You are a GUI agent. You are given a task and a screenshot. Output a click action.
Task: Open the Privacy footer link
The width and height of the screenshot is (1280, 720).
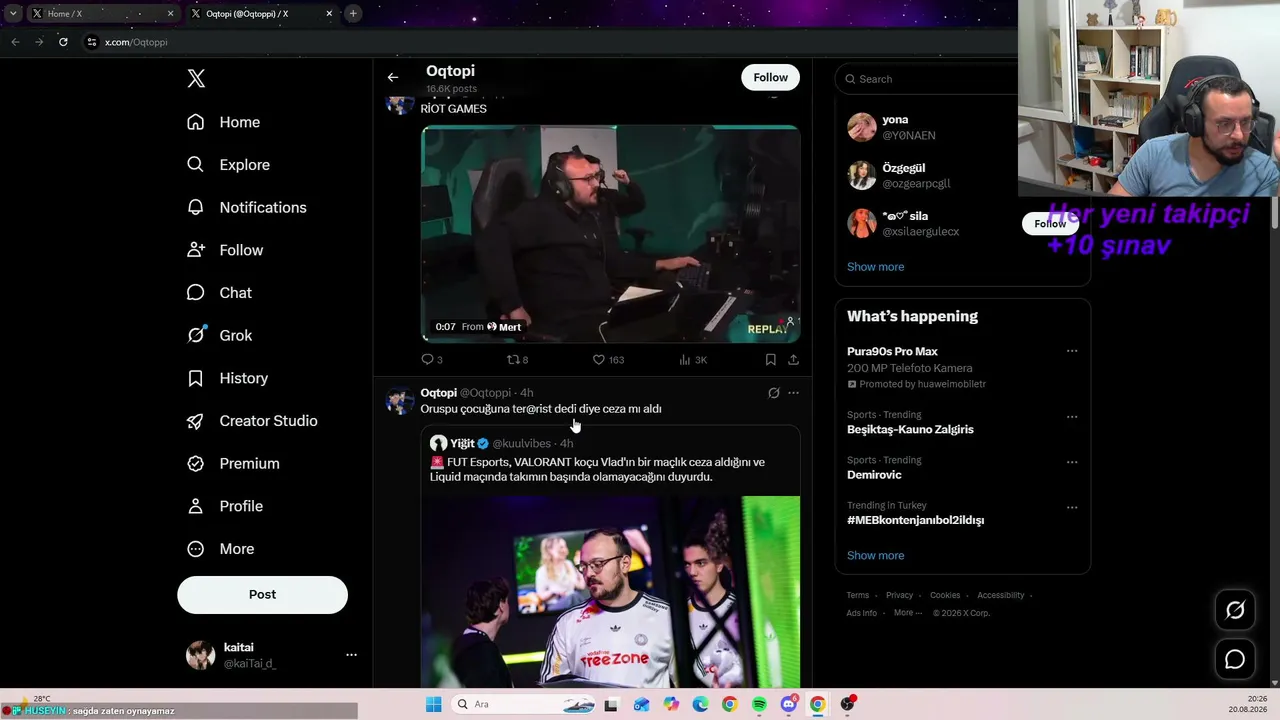(899, 596)
